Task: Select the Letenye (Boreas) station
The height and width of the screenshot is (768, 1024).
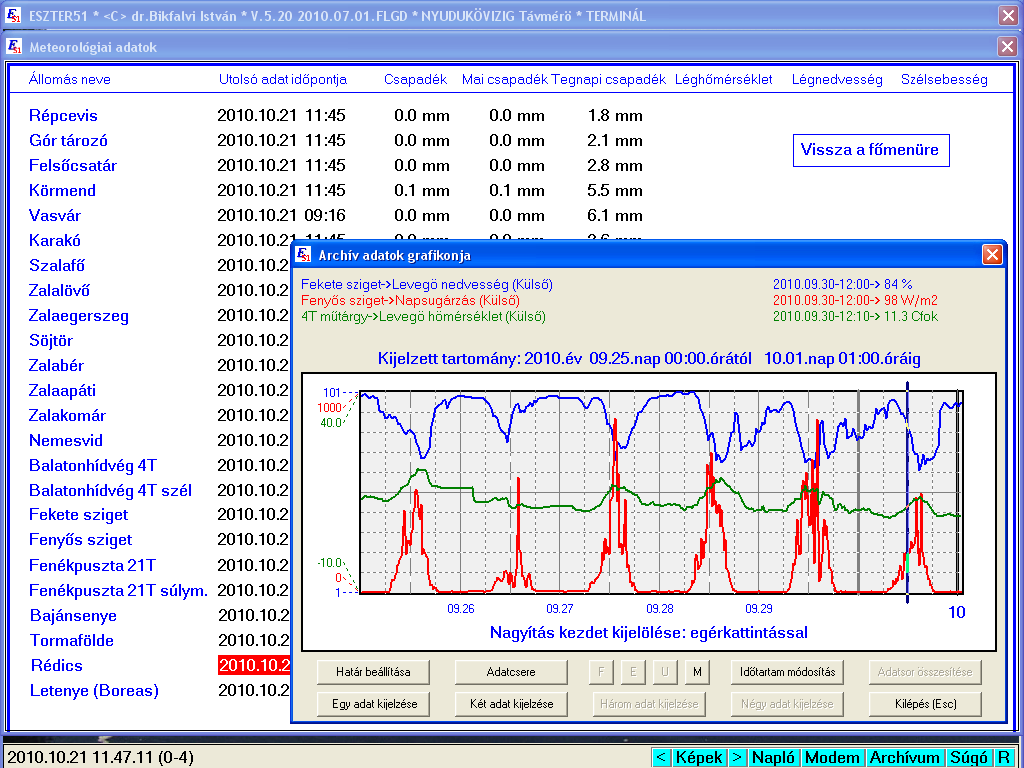Action: click(94, 691)
